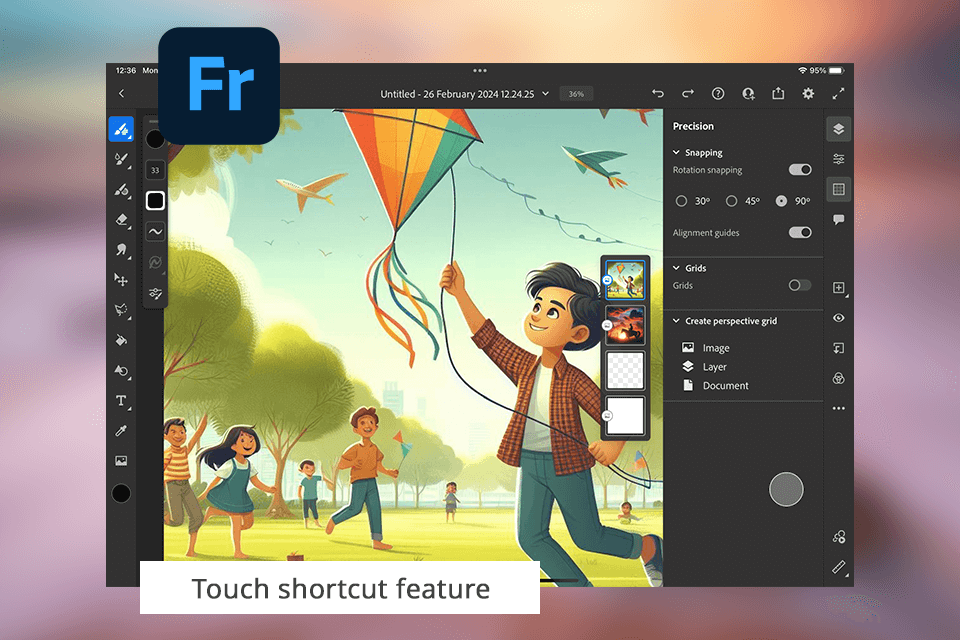Collapse the Grids section
Screen dimensions: 960x640
coord(677,268)
